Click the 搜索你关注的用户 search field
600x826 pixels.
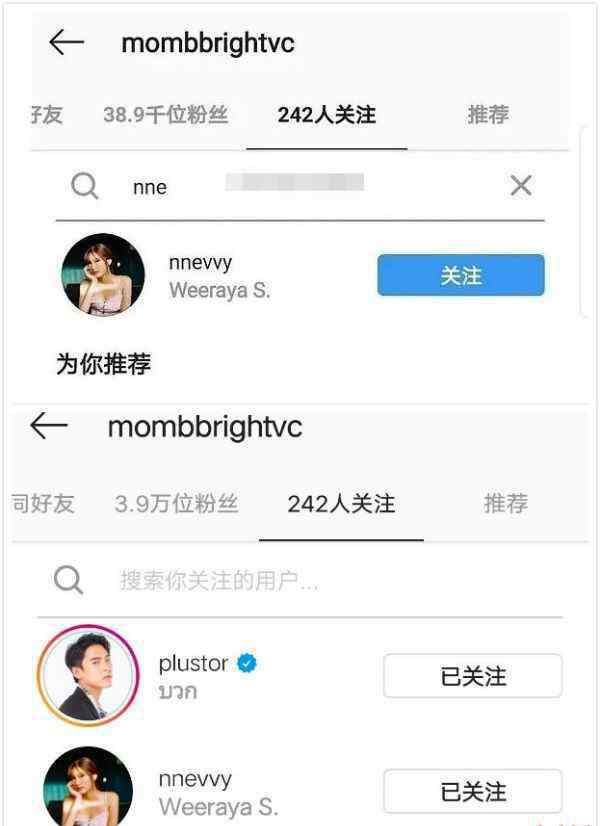[x=300, y=581]
